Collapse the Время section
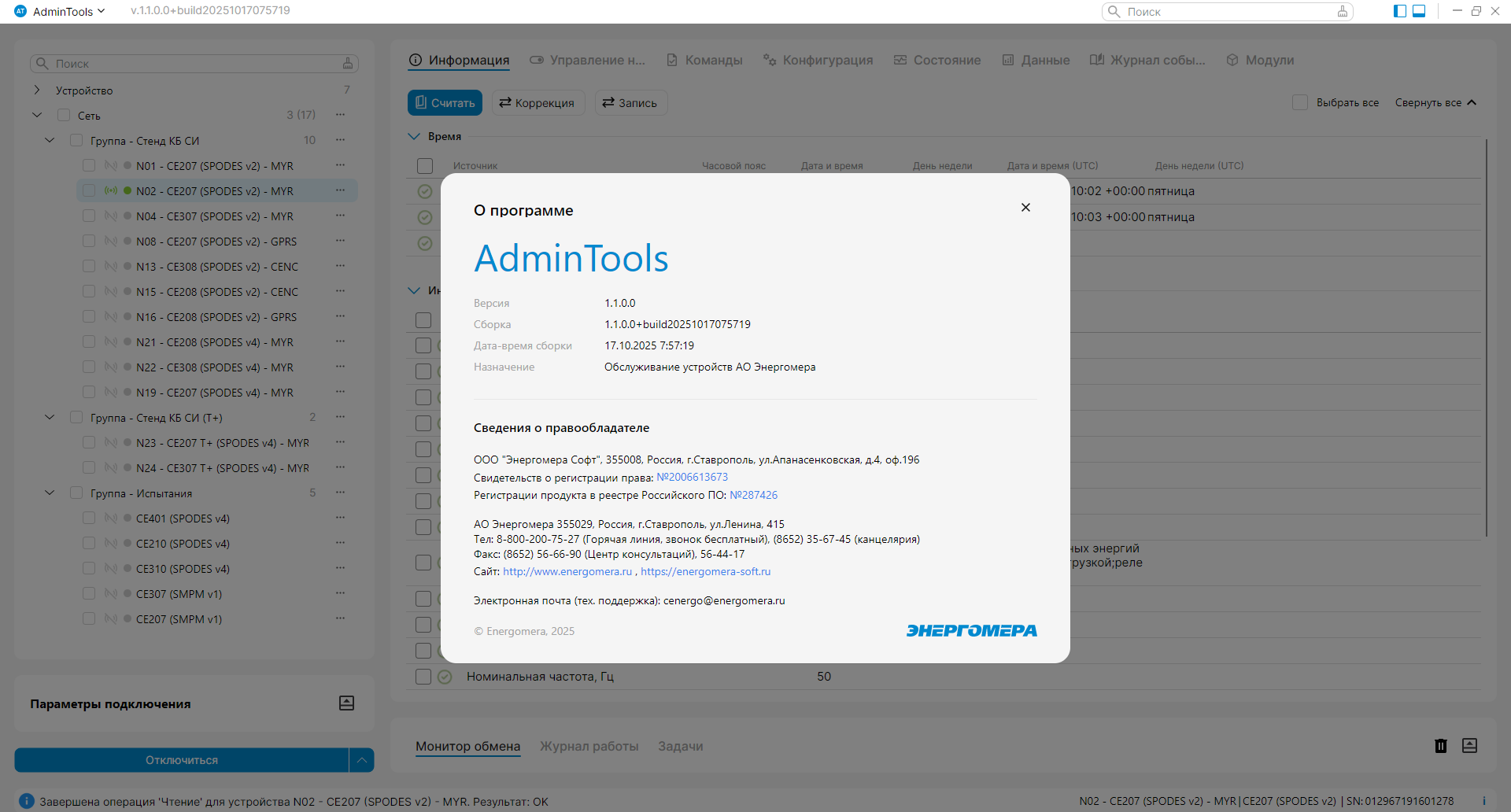Viewport: 1511px width, 812px height. pos(414,136)
